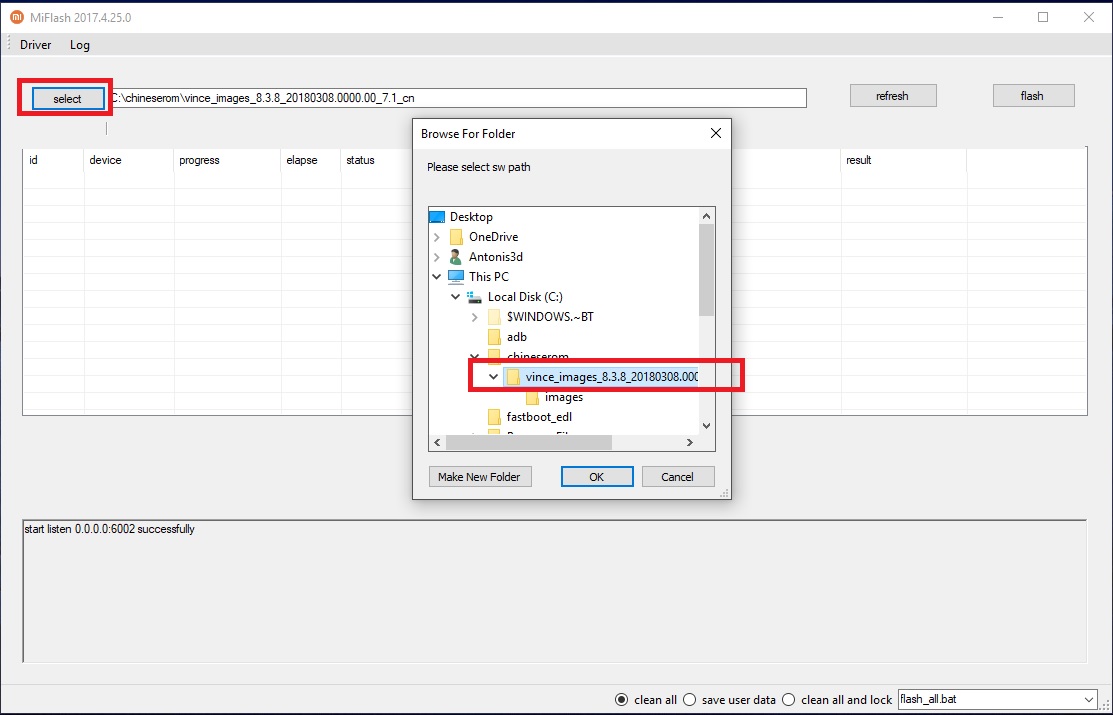
Task: Select Desktop in the folder tree
Action: point(471,217)
